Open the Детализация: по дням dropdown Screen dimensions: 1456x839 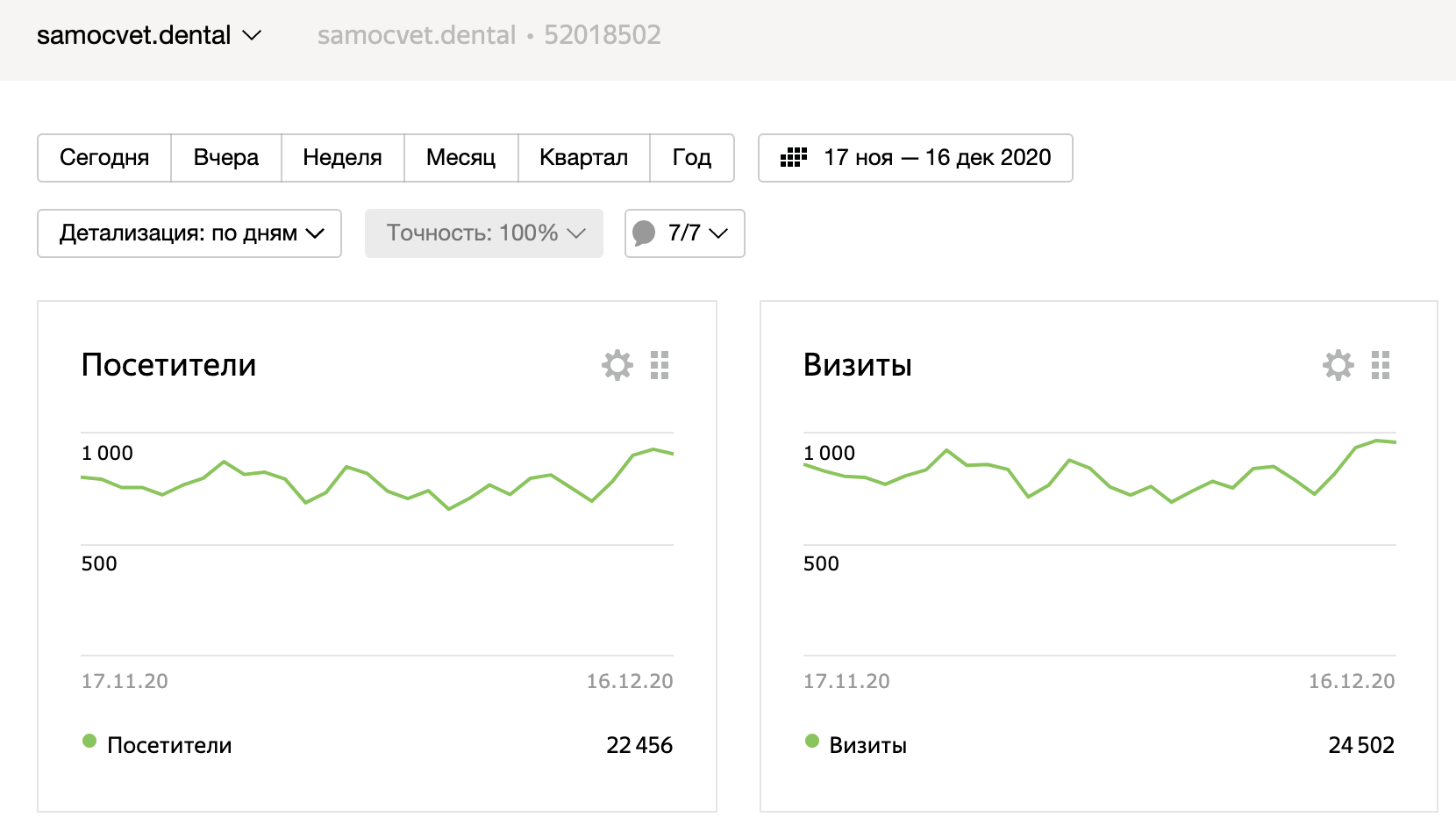point(189,233)
